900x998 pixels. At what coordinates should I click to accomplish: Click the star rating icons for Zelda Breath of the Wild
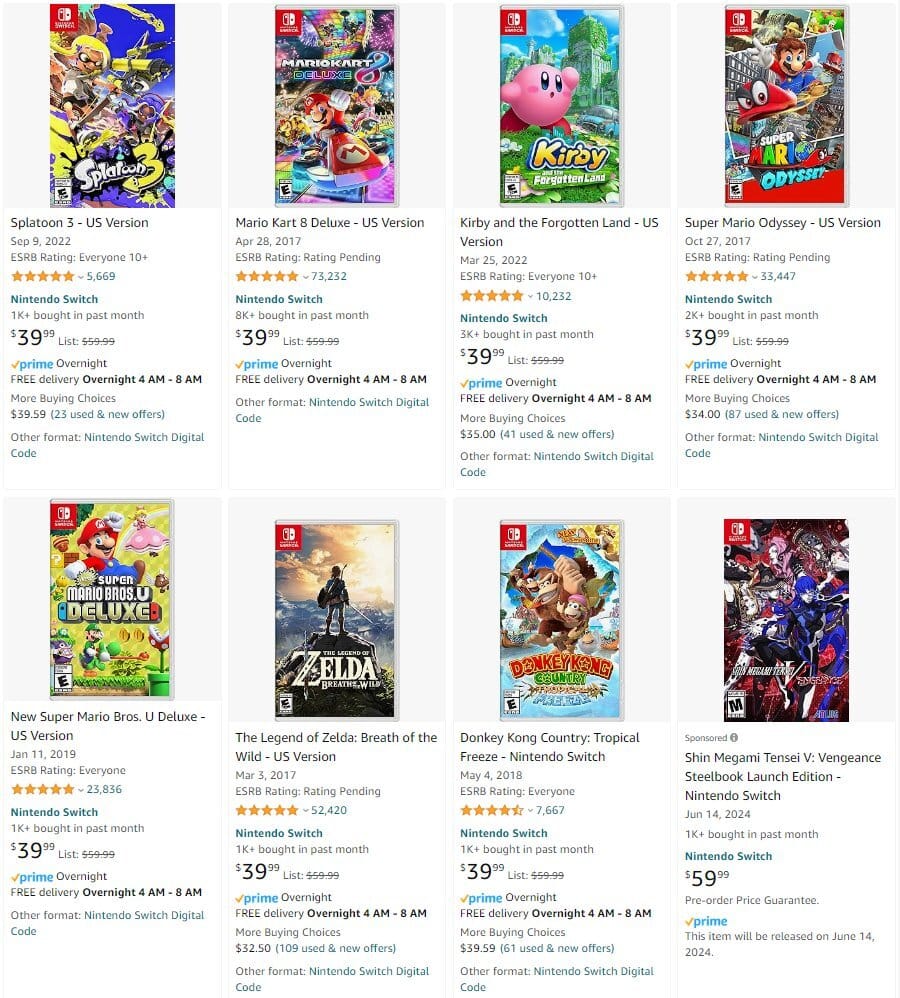[267, 810]
